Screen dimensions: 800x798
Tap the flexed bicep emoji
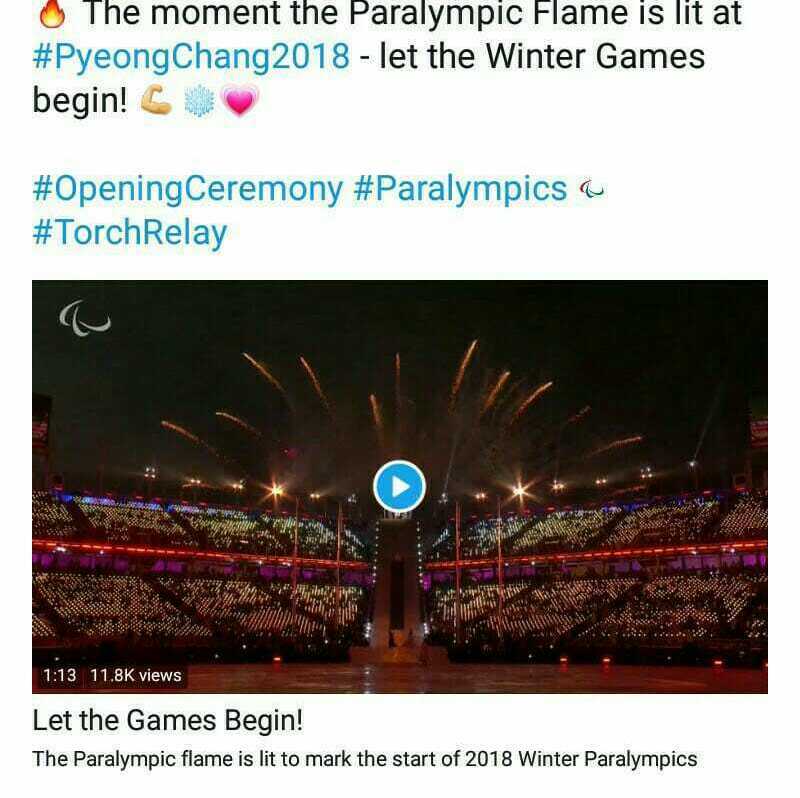click(x=157, y=101)
